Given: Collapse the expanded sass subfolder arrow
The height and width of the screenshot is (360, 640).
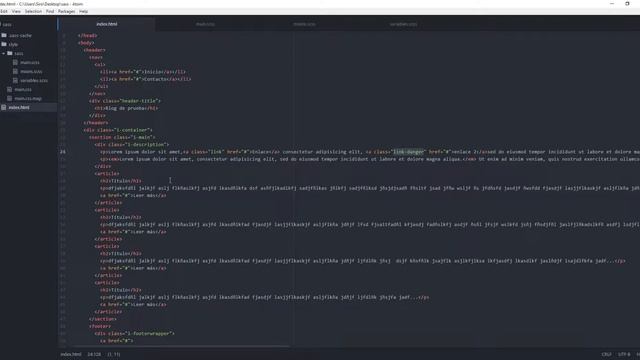Looking at the screenshot, I should (4, 53).
